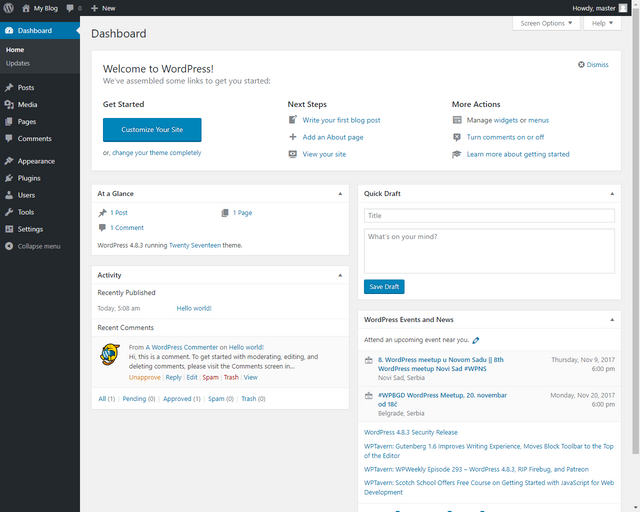Viewport: 640px width, 512px height.
Task: Click the Tools wrench icon
Action: [x=9, y=212]
